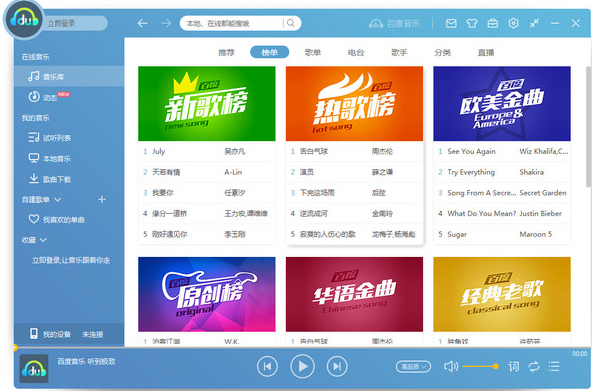The height and width of the screenshot is (391, 592).
Task: Switch to the 推荐 tab
Action: [227, 52]
